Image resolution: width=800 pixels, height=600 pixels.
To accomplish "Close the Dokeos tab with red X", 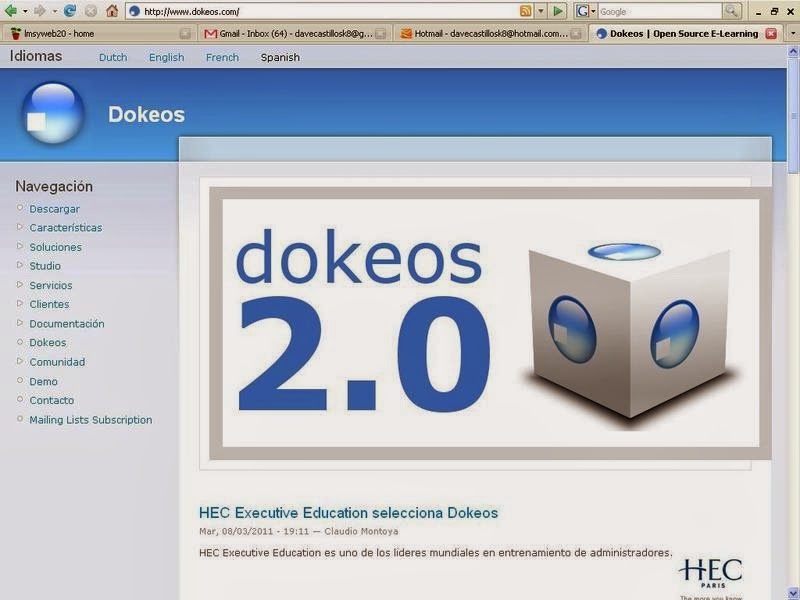I will (771, 34).
